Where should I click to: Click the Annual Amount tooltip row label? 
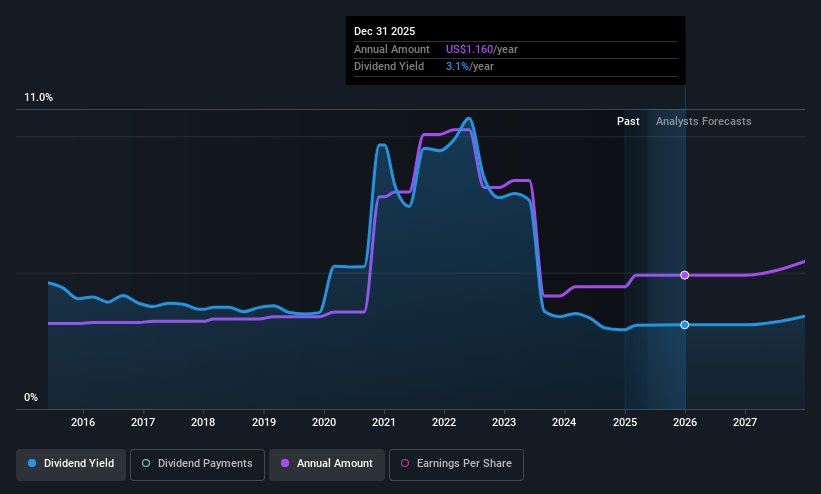[392, 49]
